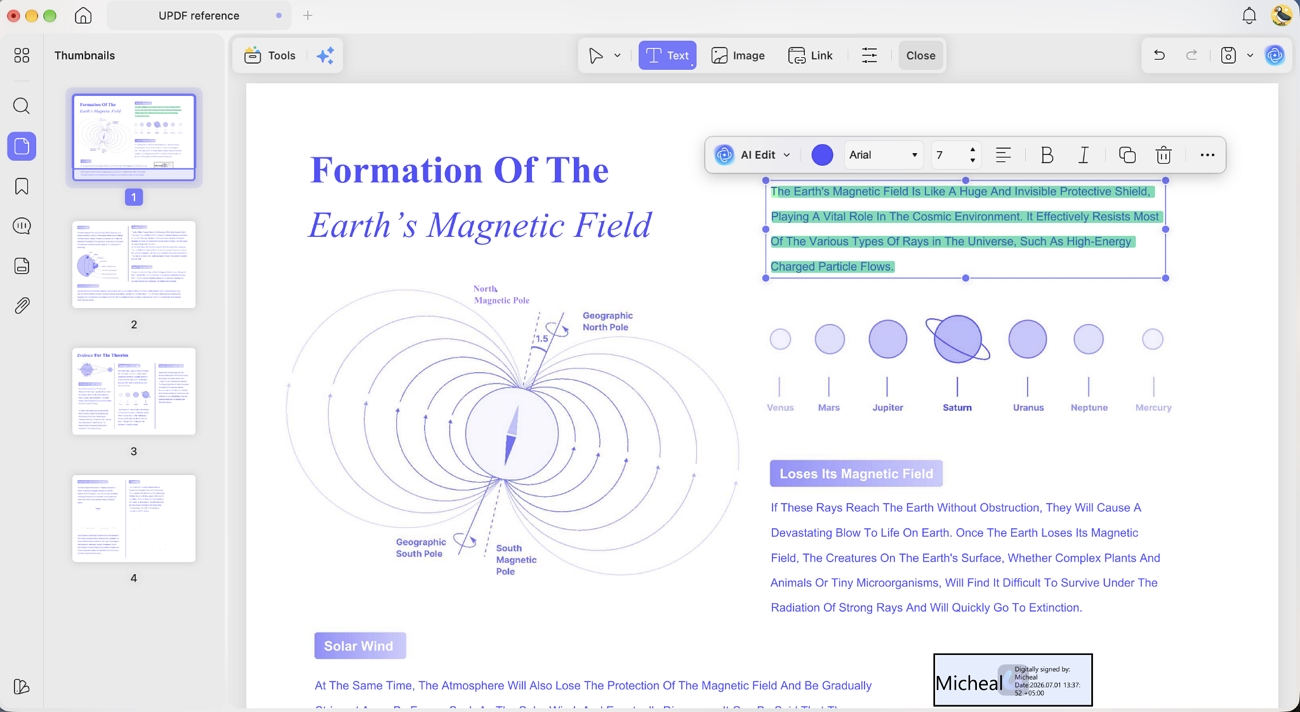Image resolution: width=1300 pixels, height=712 pixels.
Task: Redo the last action
Action: click(x=1192, y=56)
